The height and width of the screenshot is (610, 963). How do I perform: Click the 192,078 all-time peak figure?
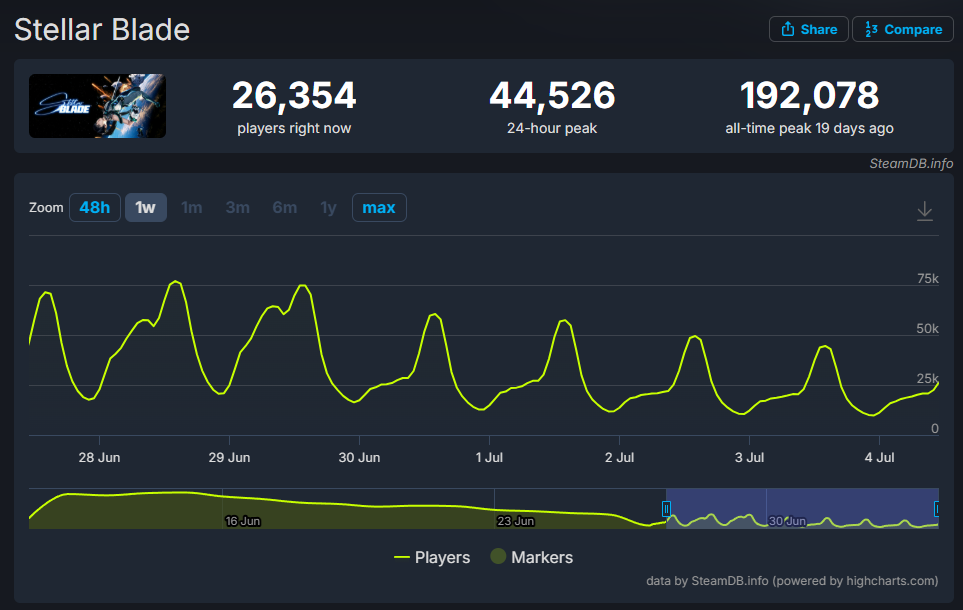coord(809,96)
